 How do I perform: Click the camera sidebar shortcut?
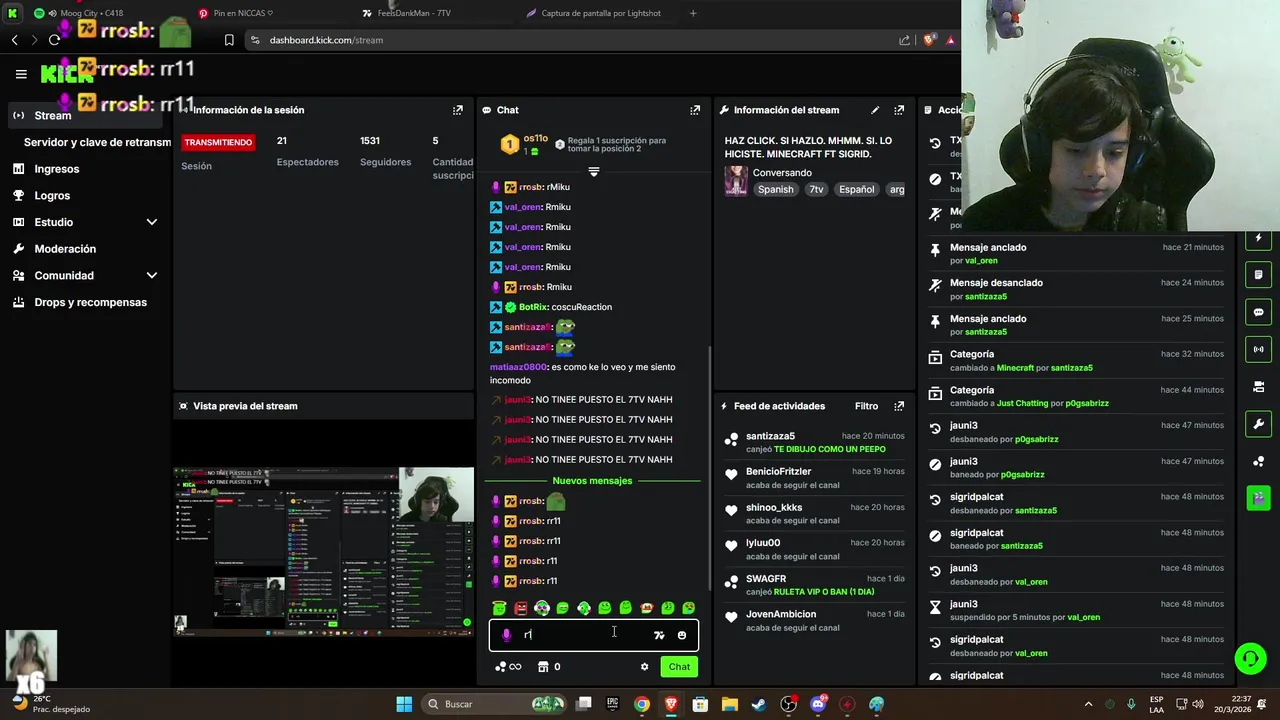tap(1258, 386)
